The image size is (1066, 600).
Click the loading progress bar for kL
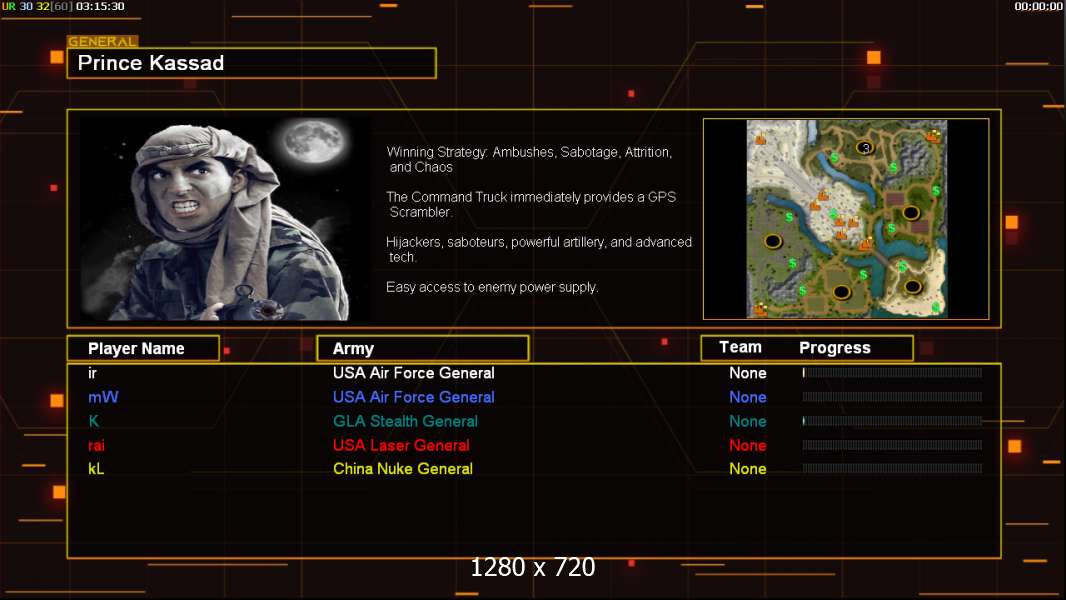coord(892,468)
